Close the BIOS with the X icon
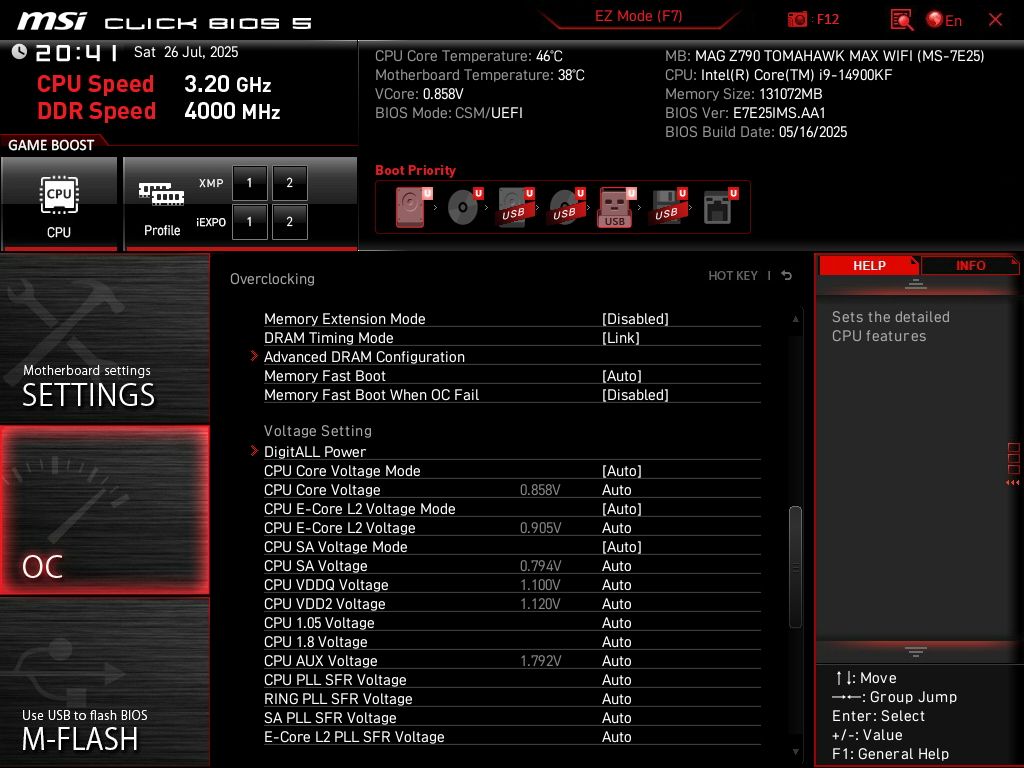 [995, 20]
